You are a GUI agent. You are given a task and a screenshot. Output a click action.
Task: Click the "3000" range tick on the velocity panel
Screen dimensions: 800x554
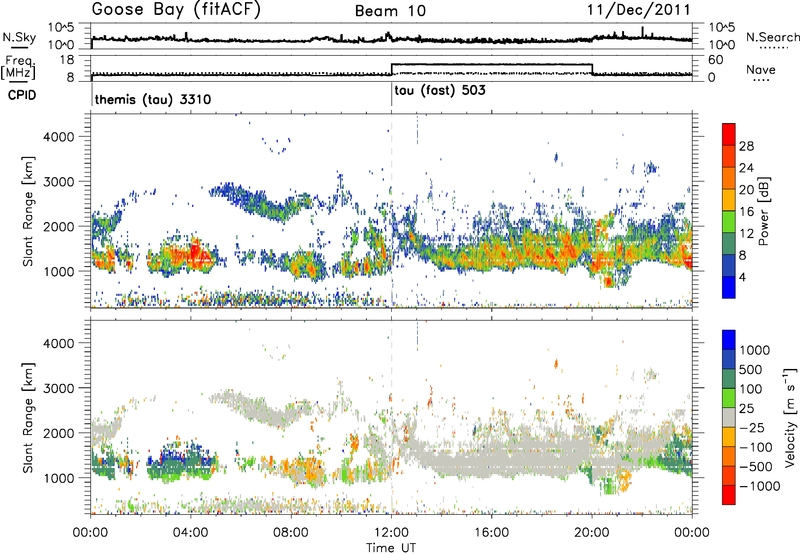[x=58, y=388]
